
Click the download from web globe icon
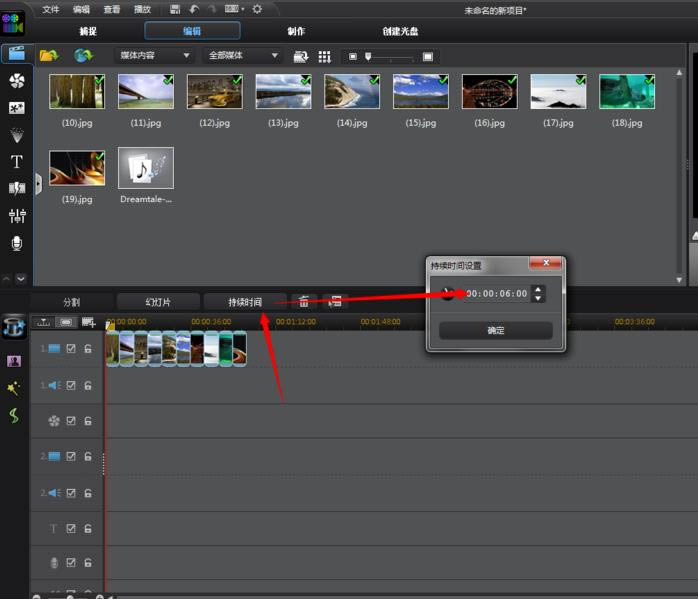pyautogui.click(x=83, y=56)
